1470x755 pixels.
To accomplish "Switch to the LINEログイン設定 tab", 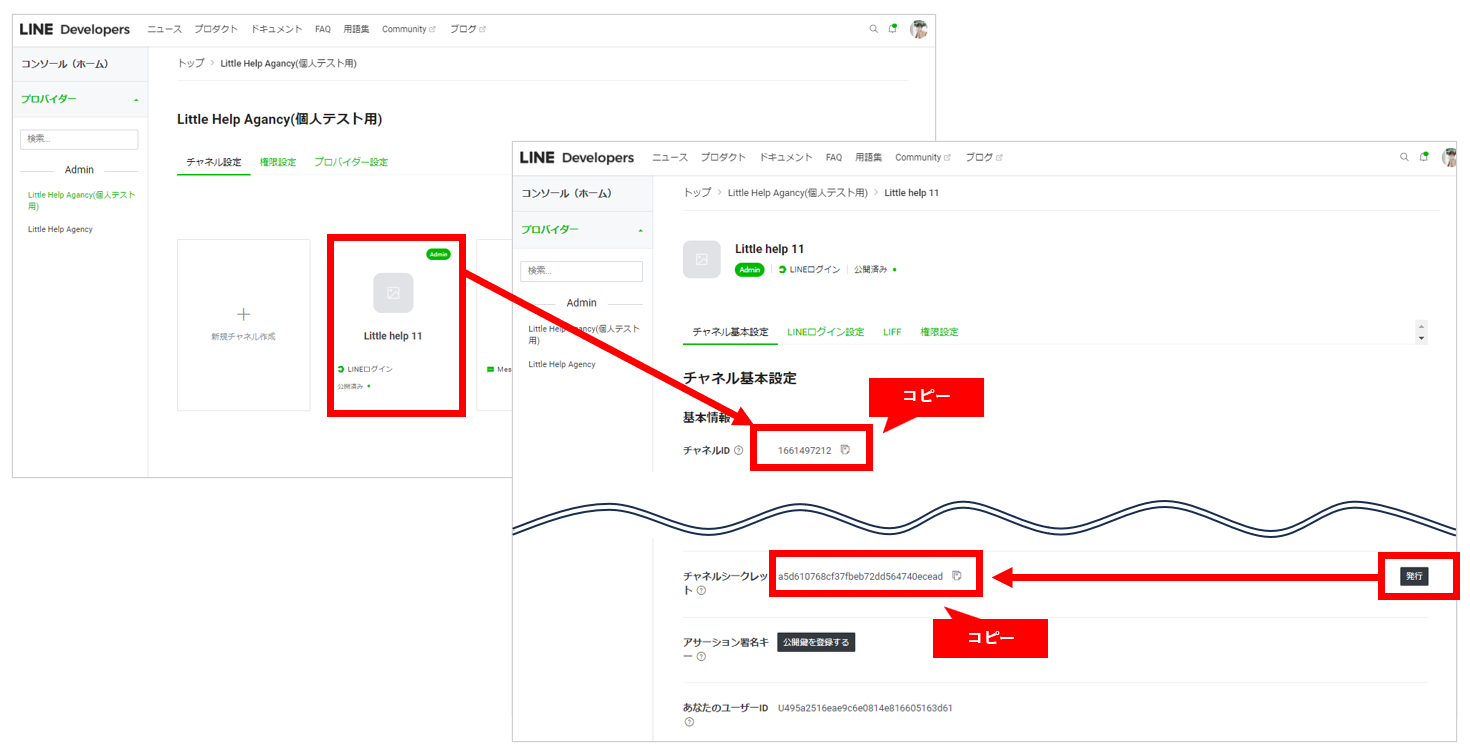I will pos(825,332).
